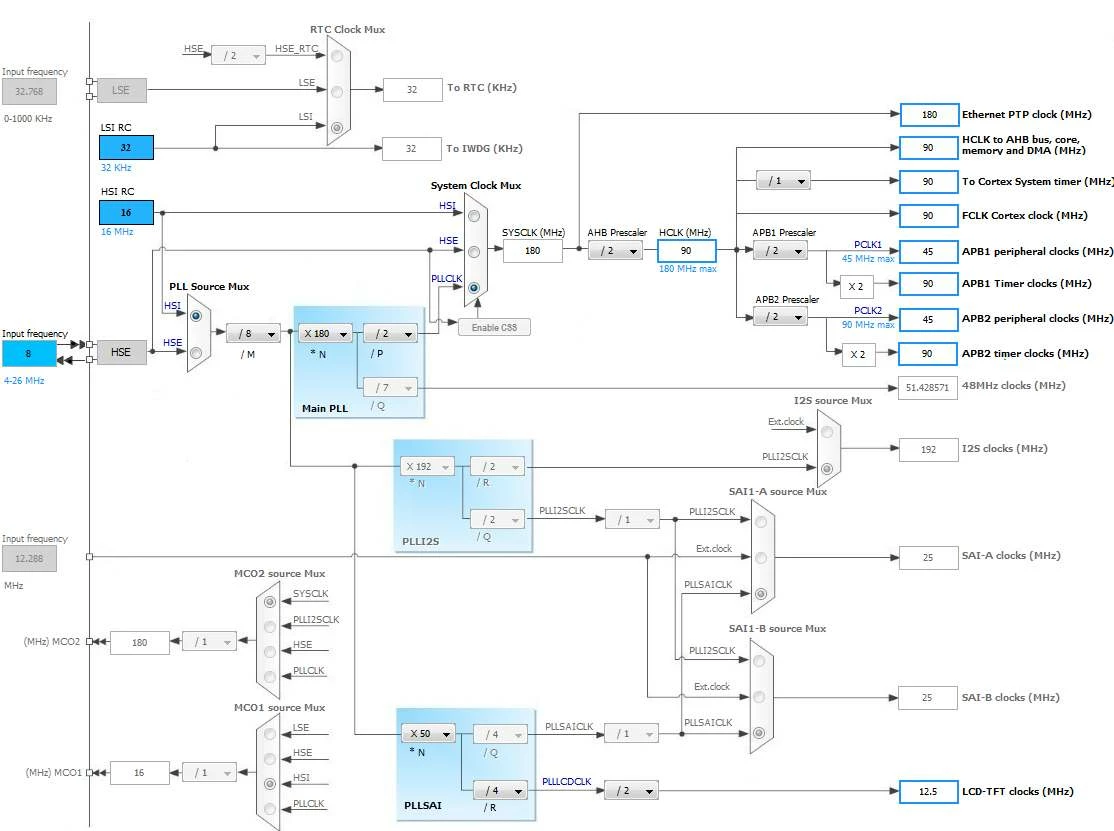Choose HSE in the System Clock Mux
This screenshot has width=1114, height=831.
point(474,251)
